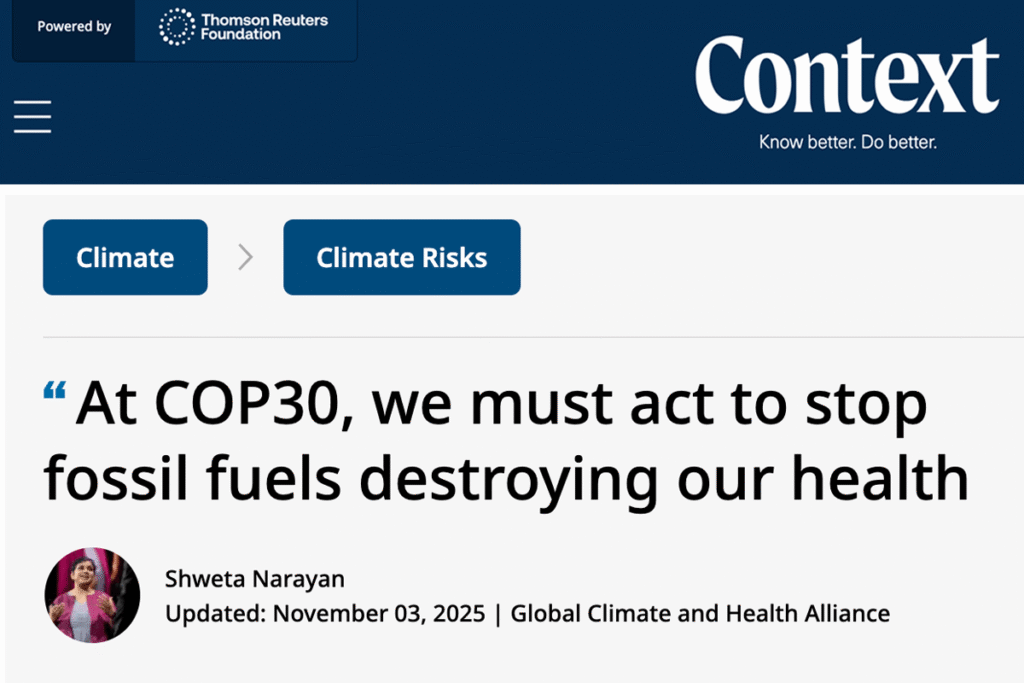The image size is (1024, 683).
Task: Click the Powered by badge
Action: point(73,28)
